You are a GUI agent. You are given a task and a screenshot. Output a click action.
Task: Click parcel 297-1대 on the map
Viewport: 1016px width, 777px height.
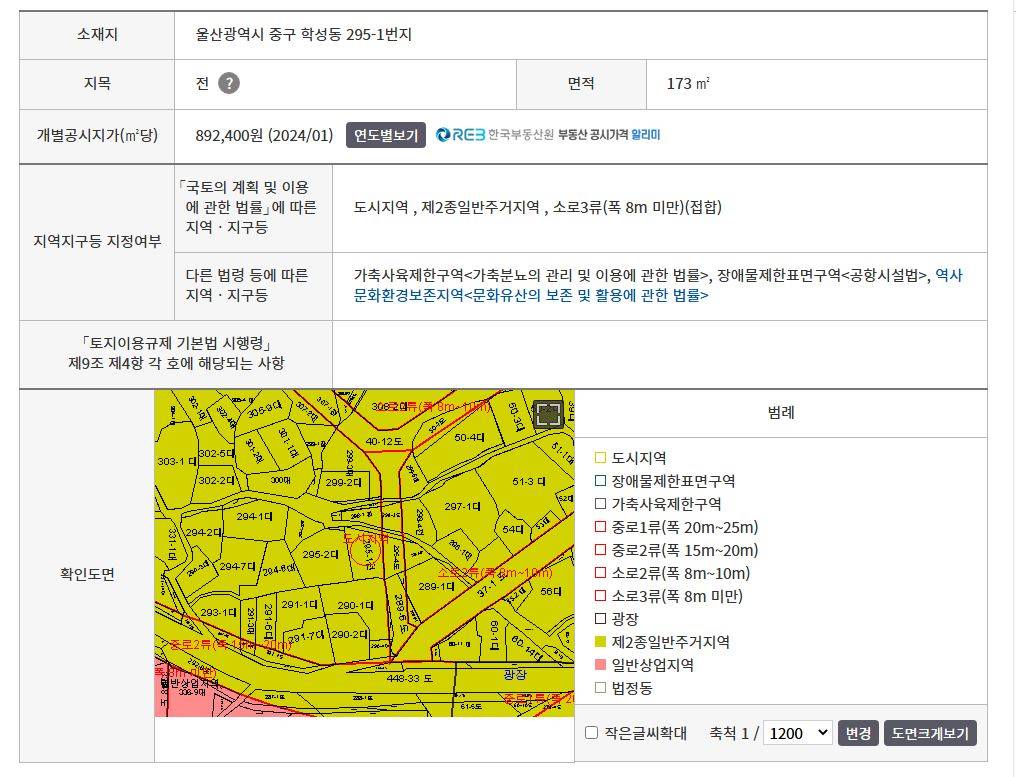pyautogui.click(x=462, y=506)
